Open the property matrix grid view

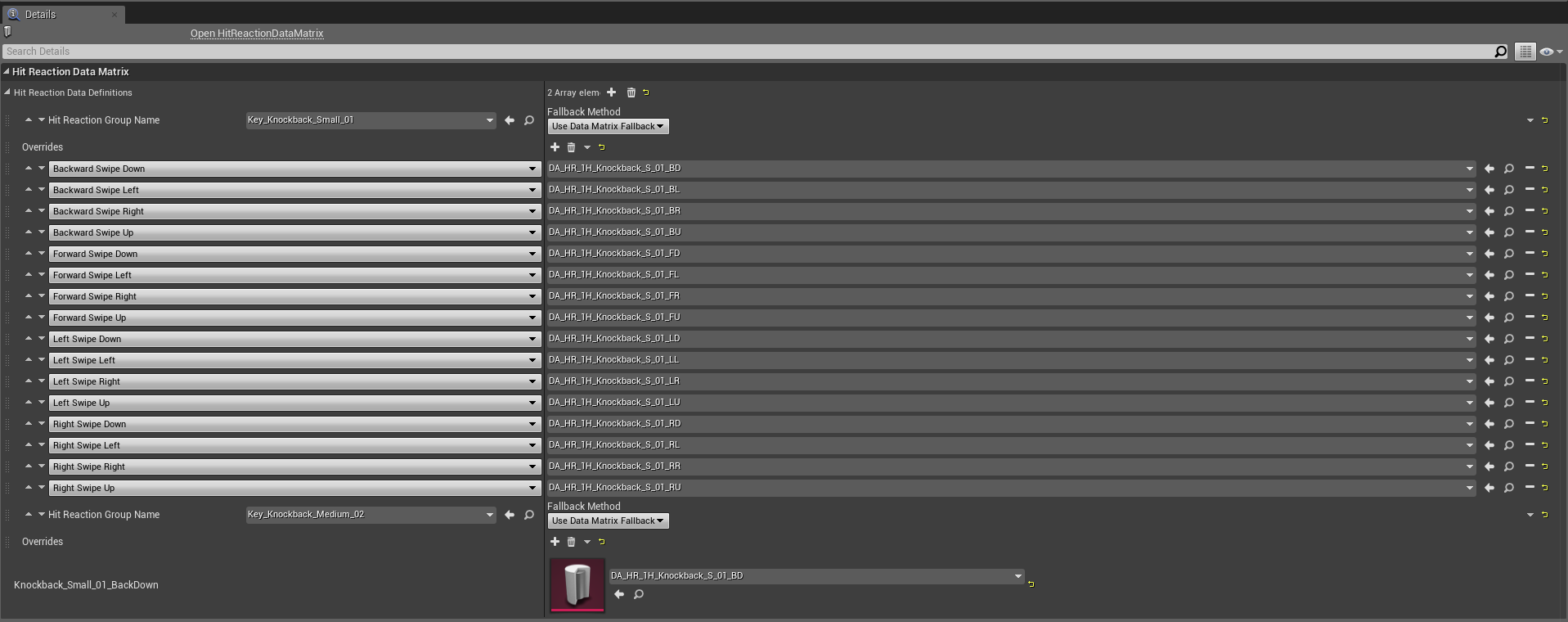(1525, 52)
